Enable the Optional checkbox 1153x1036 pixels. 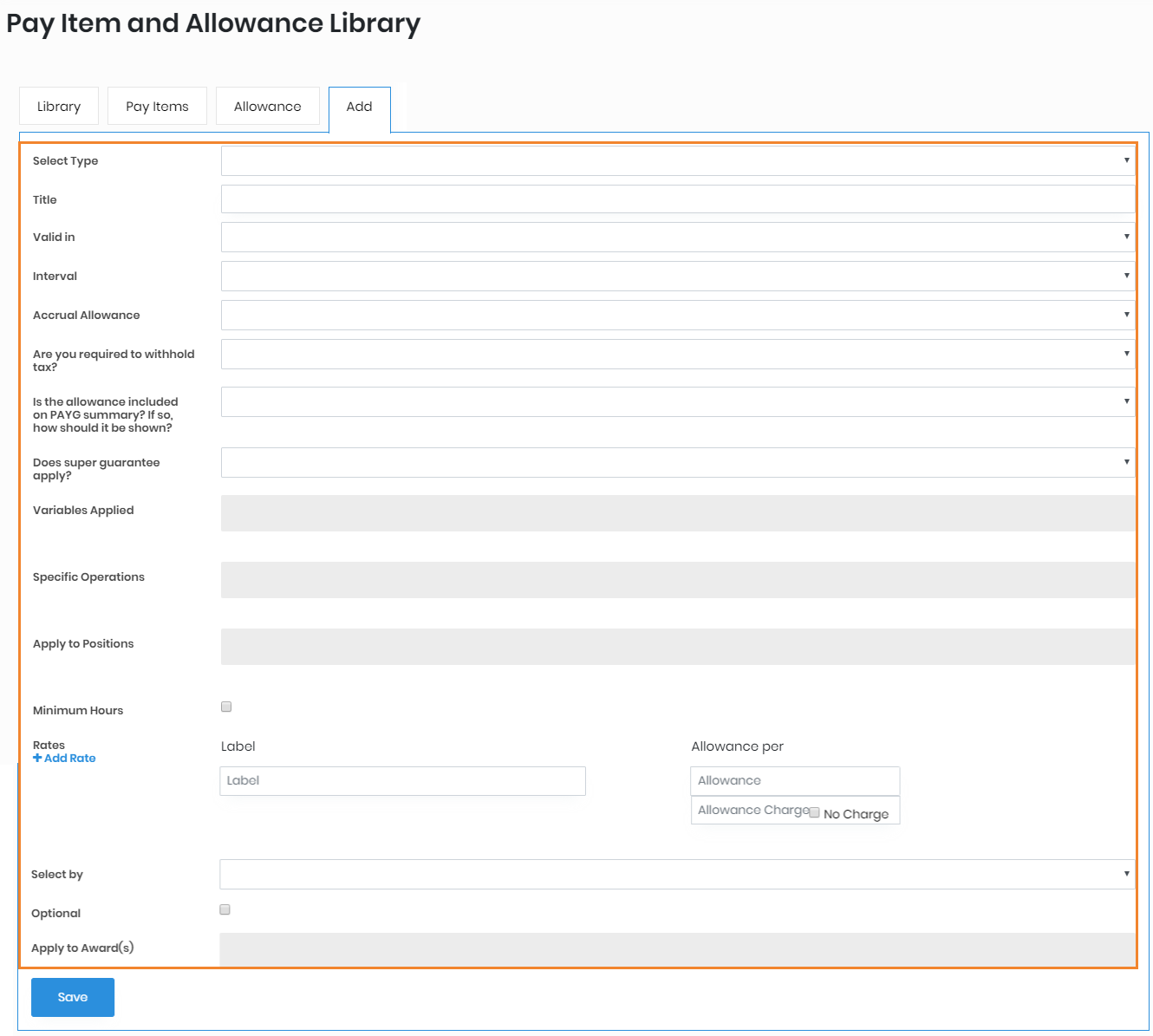(x=225, y=909)
